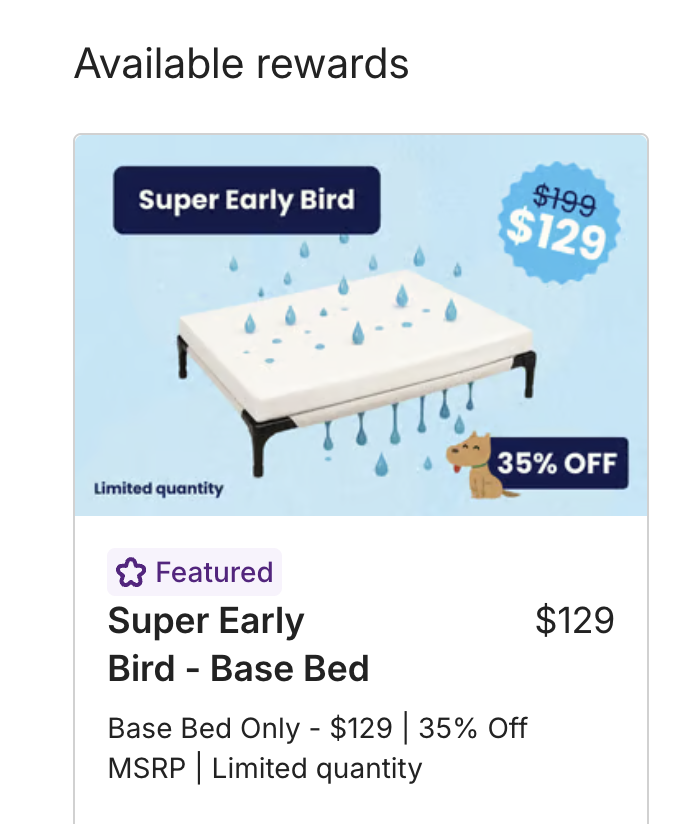Click the 35% Off text in the description
The image size is (690, 824).
[473, 728]
